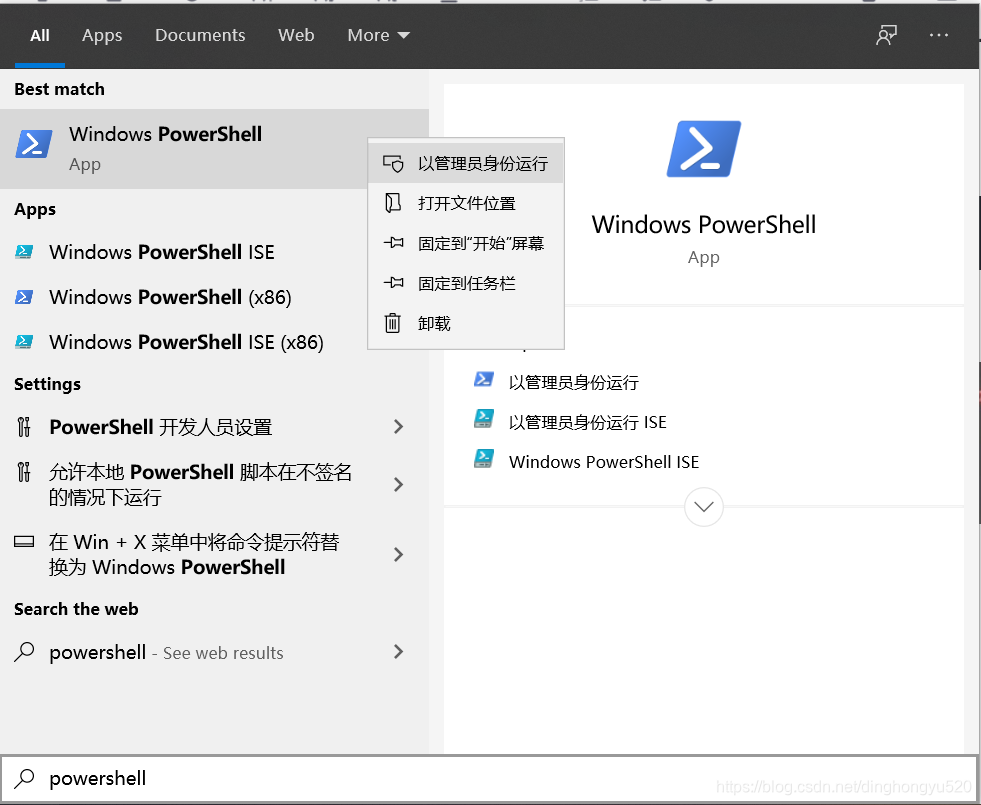Expand chevron for 允许本地 PowerShell 脚本 setting
The height and width of the screenshot is (805, 981).
399,484
